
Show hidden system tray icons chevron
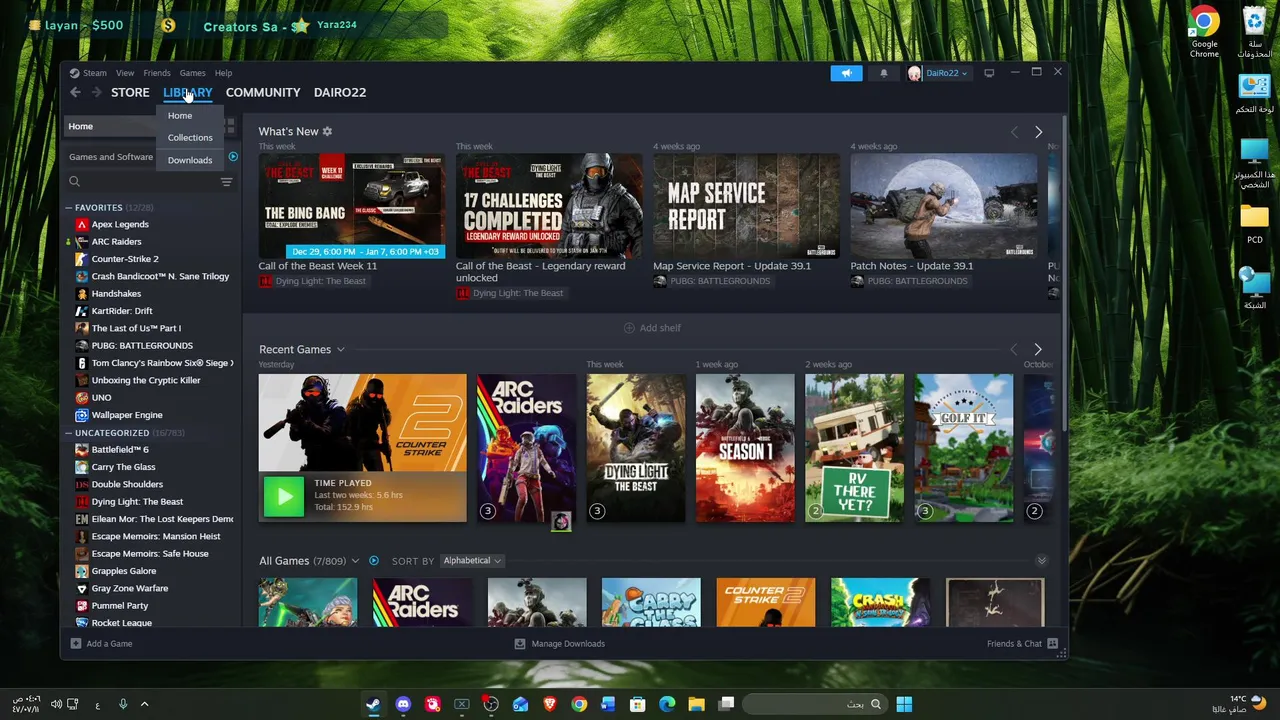pyautogui.click(x=144, y=704)
